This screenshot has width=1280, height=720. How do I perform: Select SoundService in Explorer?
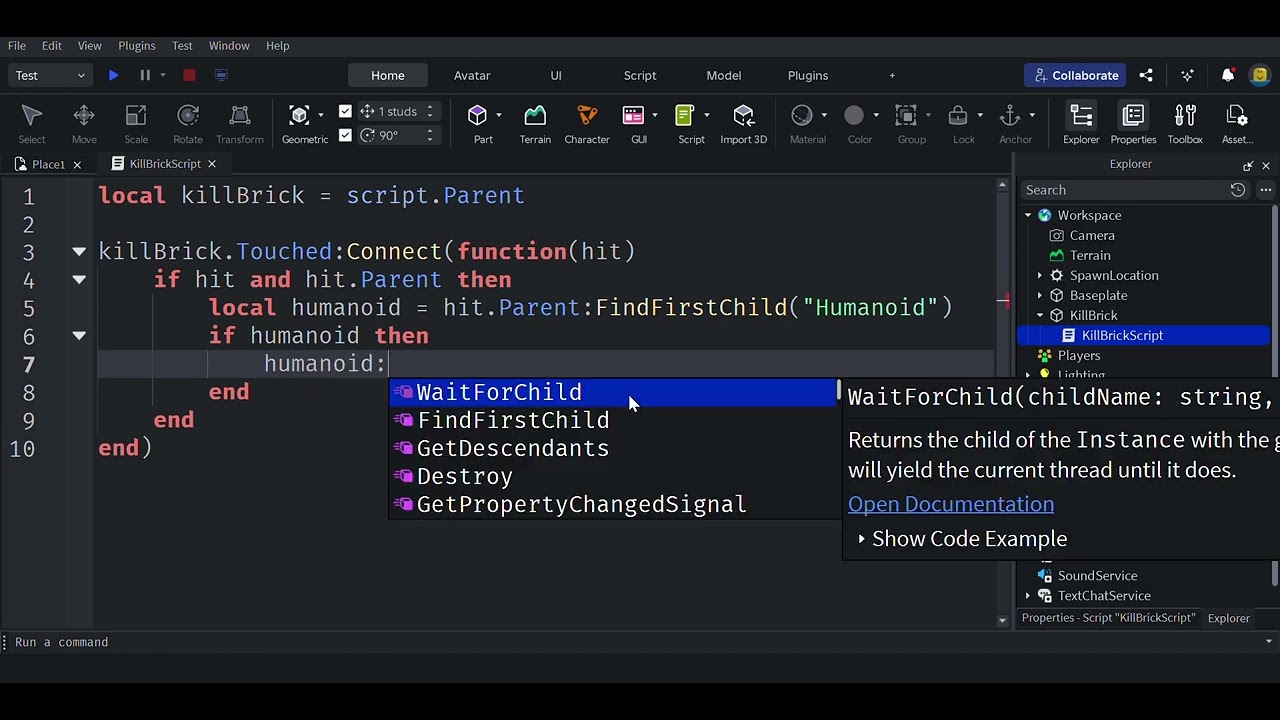[x=1097, y=576]
